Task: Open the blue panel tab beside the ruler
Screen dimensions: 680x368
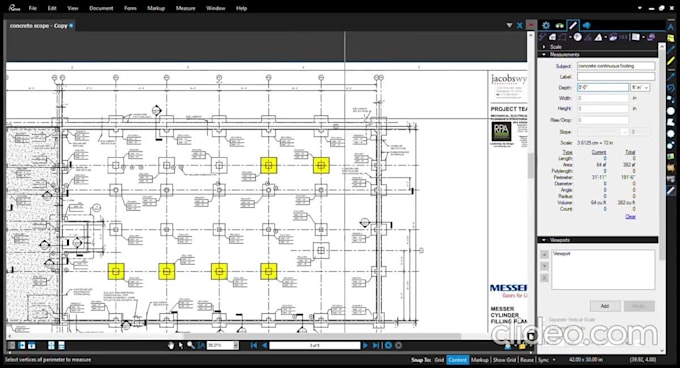Action: [x=587, y=26]
